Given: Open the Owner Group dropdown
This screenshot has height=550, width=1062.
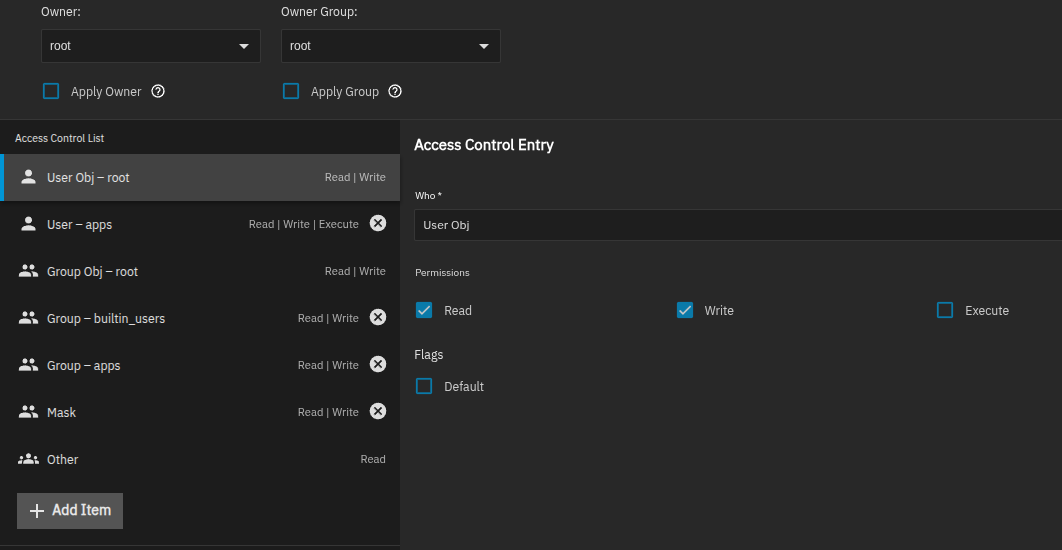Looking at the screenshot, I should [390, 46].
